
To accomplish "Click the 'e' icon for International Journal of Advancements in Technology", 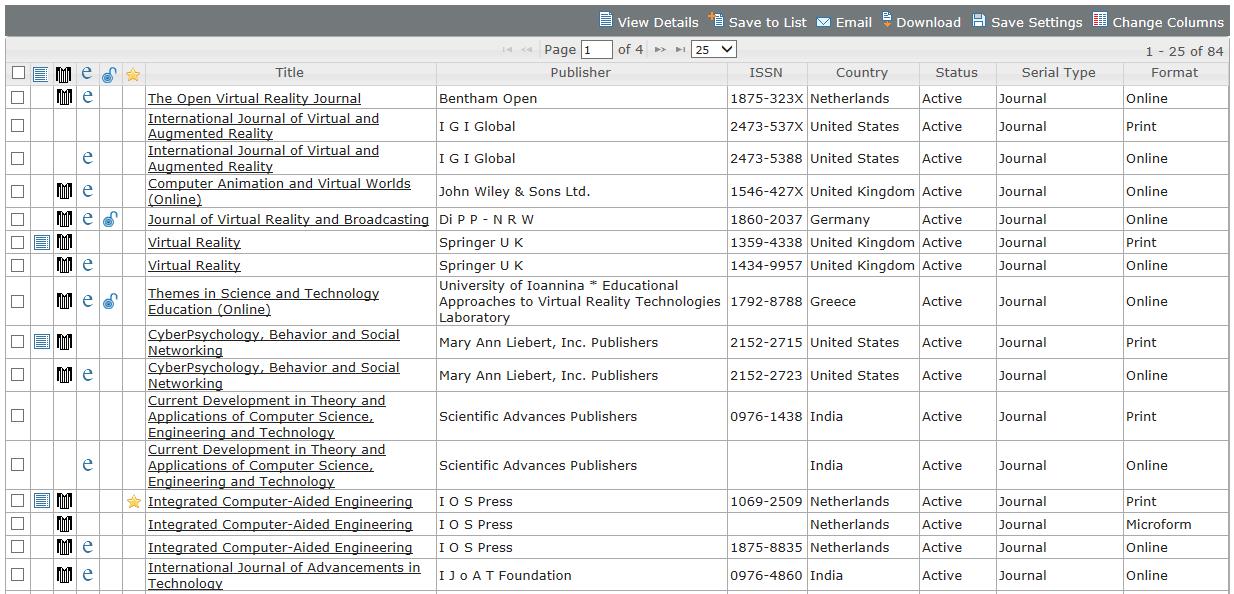I will pyautogui.click(x=87, y=575).
